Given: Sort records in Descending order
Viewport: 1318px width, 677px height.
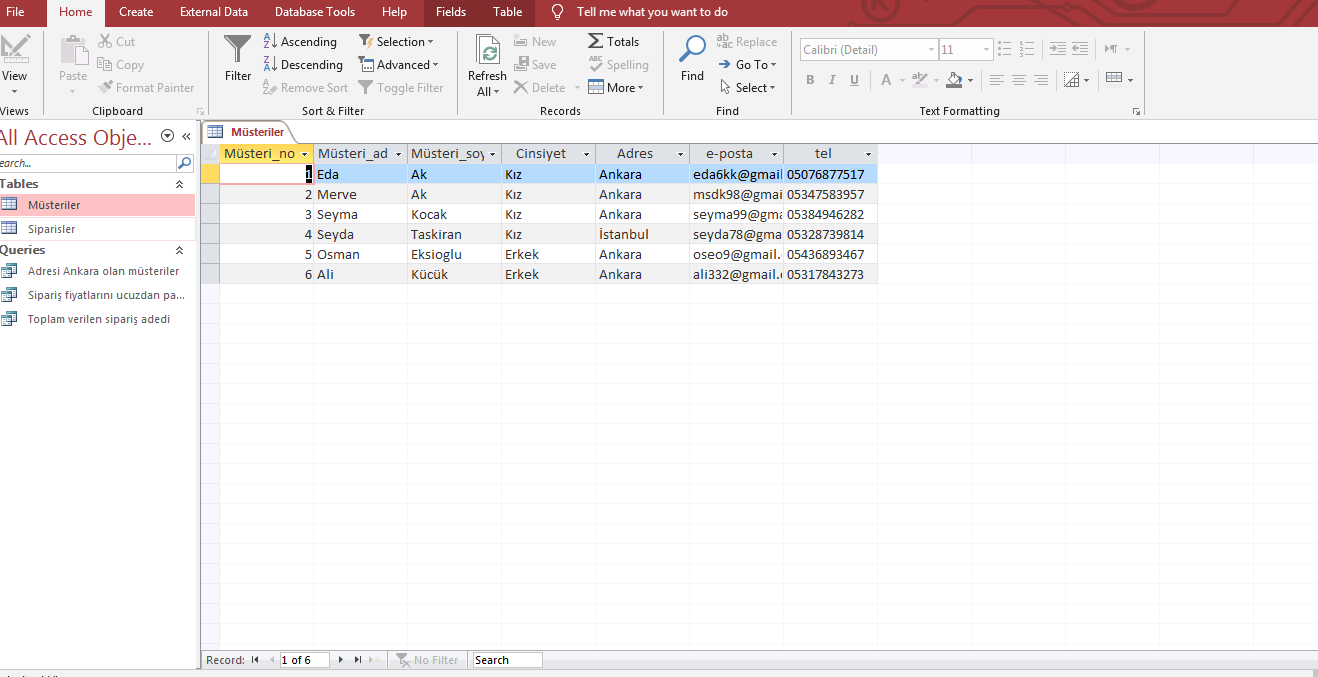Looking at the screenshot, I should 302,65.
